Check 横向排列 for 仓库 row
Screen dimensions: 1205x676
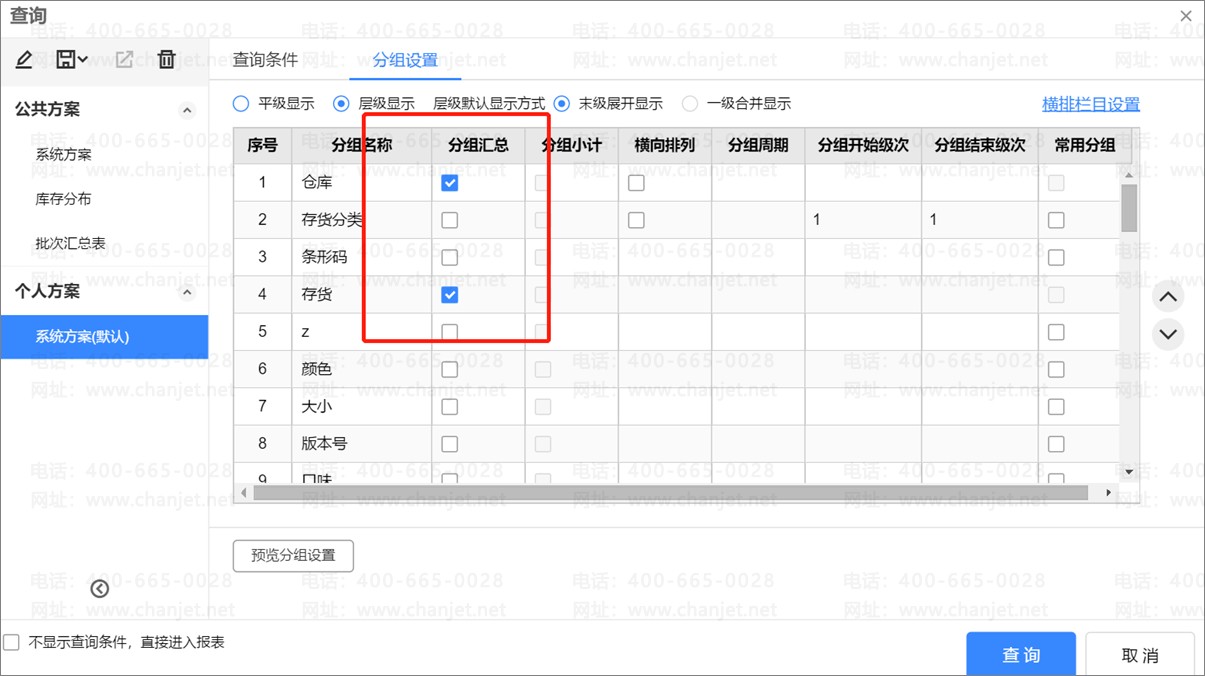[636, 183]
